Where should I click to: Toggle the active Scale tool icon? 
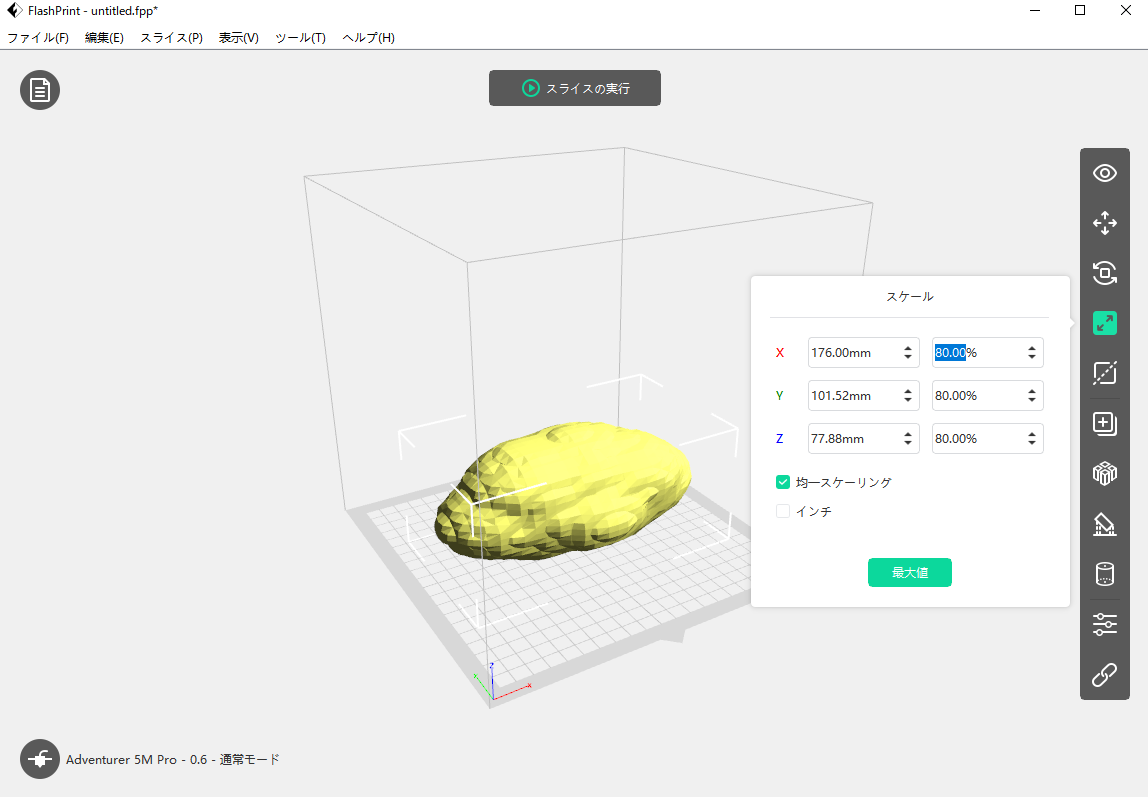1104,323
